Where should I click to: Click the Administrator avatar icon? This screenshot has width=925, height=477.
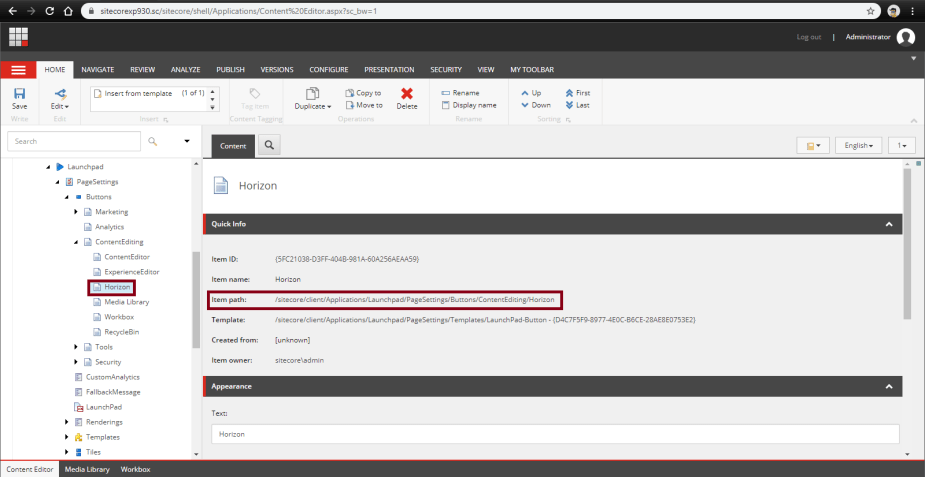coord(906,37)
